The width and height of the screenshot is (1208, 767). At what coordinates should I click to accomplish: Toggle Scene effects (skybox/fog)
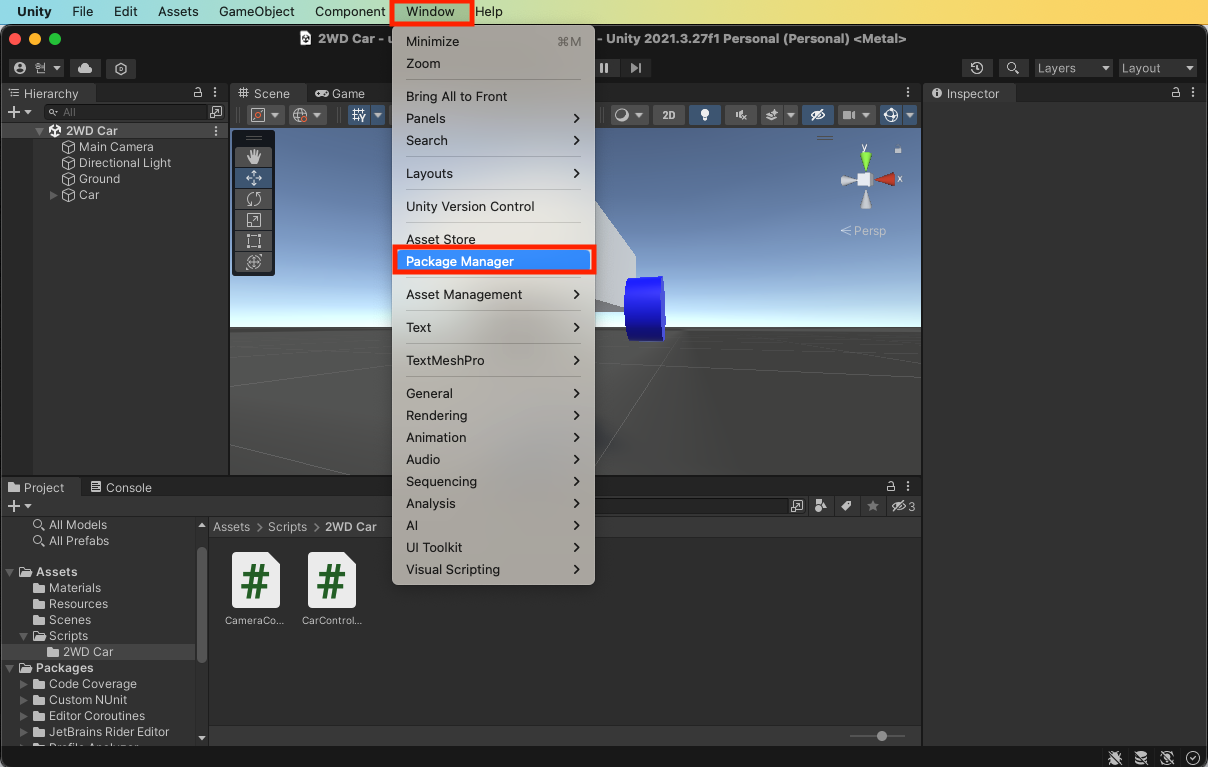point(771,115)
